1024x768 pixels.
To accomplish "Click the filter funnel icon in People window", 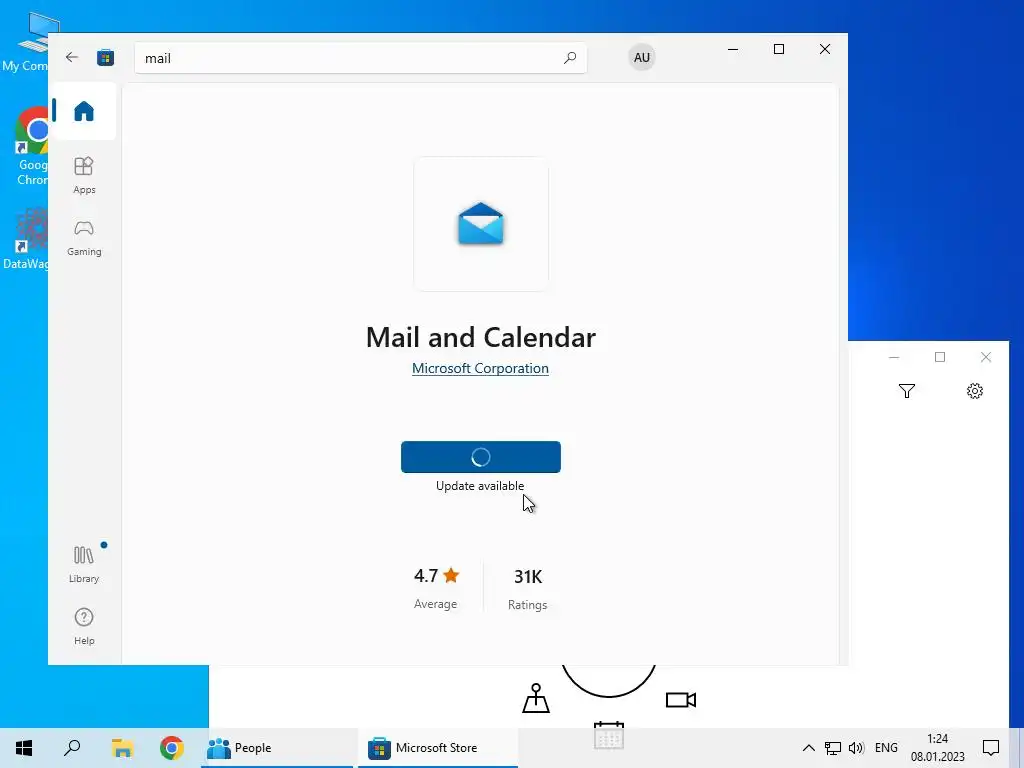I will point(906,391).
